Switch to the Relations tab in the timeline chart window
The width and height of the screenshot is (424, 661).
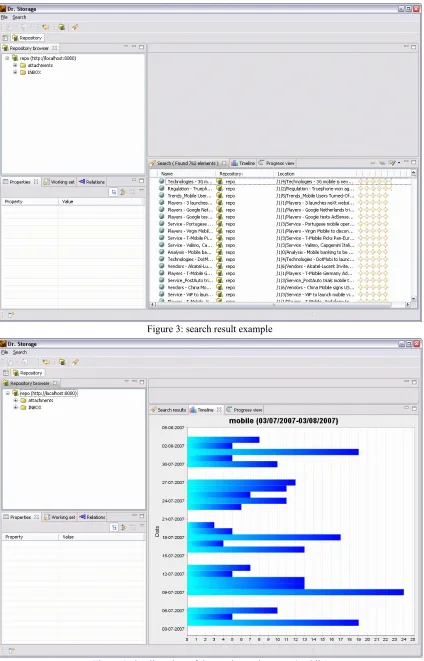[92, 517]
